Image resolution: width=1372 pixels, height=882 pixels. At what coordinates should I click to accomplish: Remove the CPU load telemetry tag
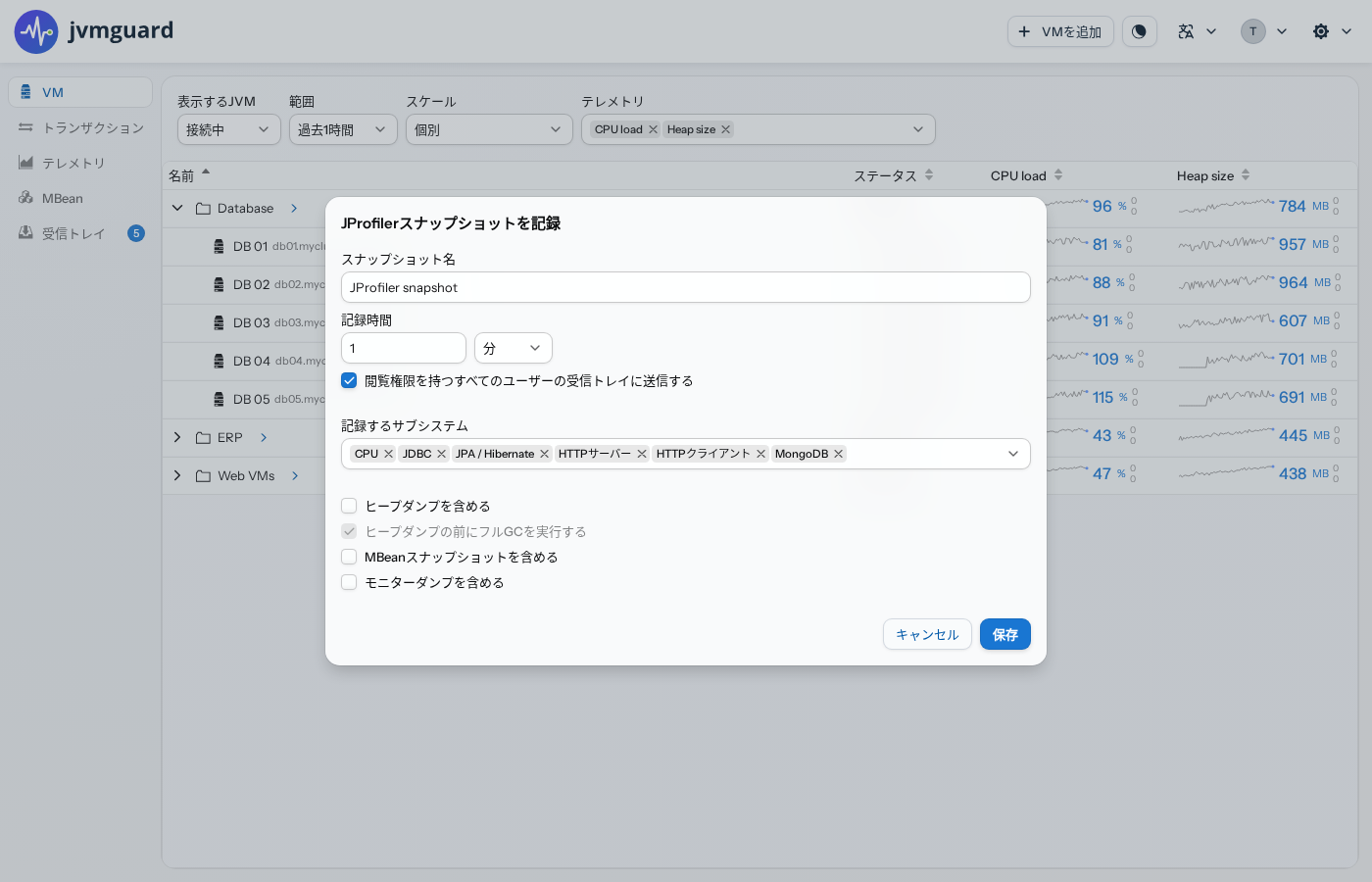click(x=654, y=129)
